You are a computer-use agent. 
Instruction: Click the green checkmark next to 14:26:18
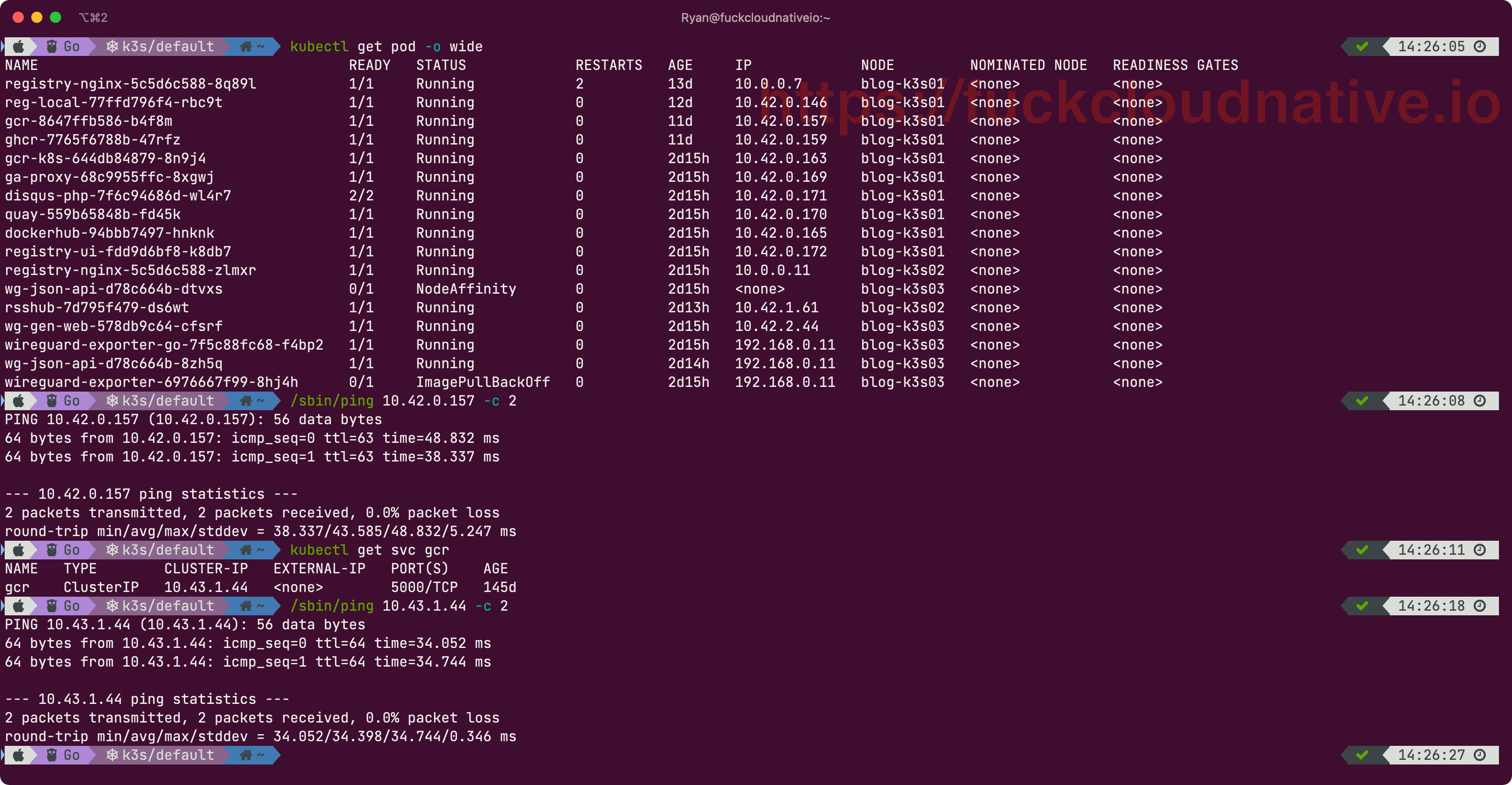point(1362,606)
